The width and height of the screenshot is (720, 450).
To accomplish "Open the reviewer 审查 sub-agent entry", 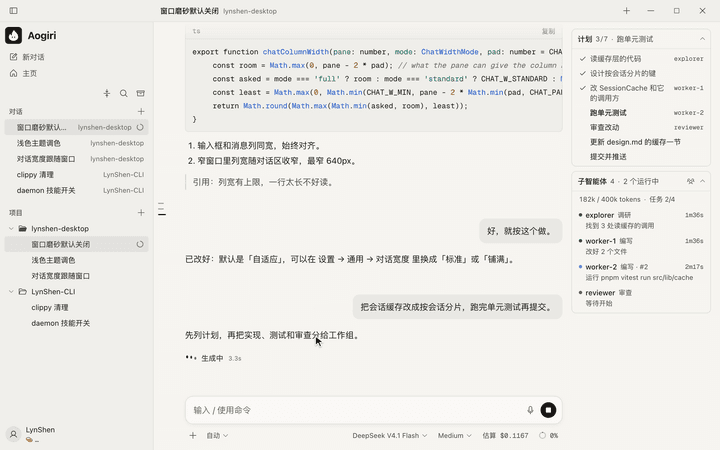I will [x=641, y=298].
